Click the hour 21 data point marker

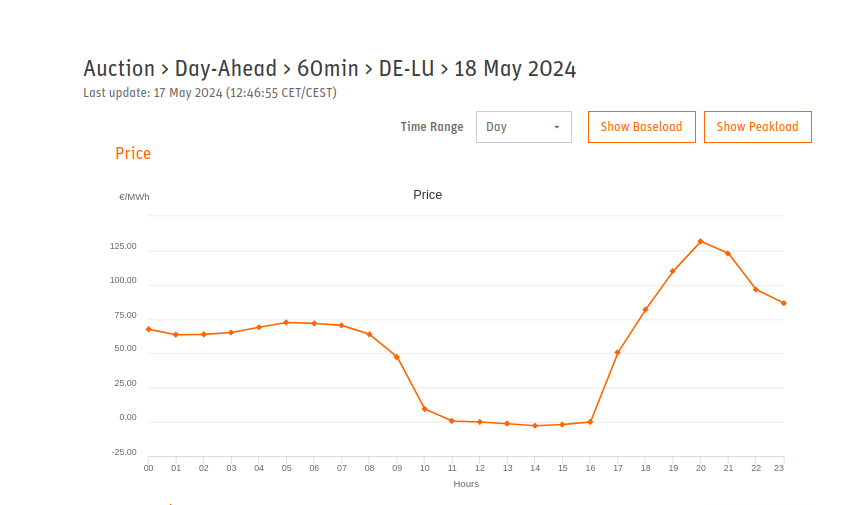click(728, 254)
